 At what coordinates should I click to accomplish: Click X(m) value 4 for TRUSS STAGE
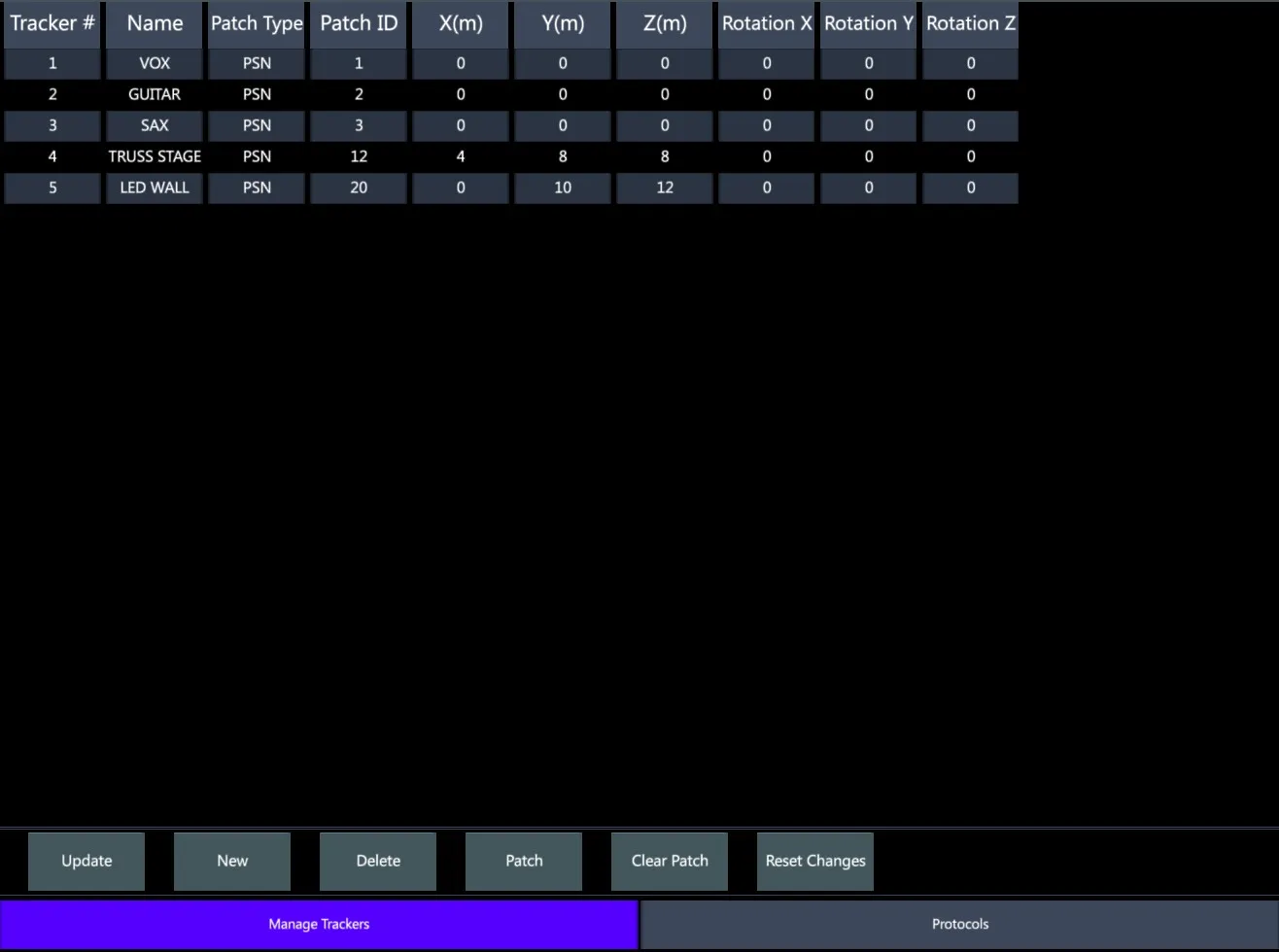tap(461, 156)
